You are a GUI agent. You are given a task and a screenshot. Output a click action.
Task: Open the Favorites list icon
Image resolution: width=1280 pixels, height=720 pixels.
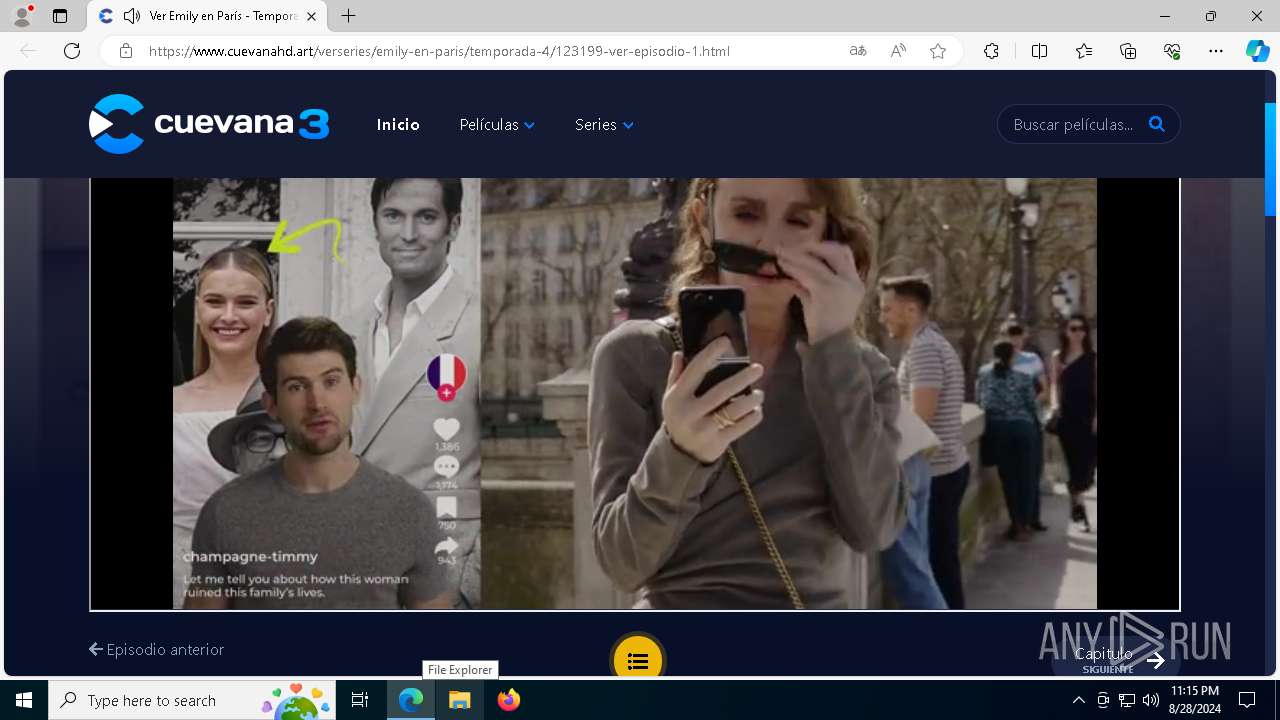tap(1084, 51)
